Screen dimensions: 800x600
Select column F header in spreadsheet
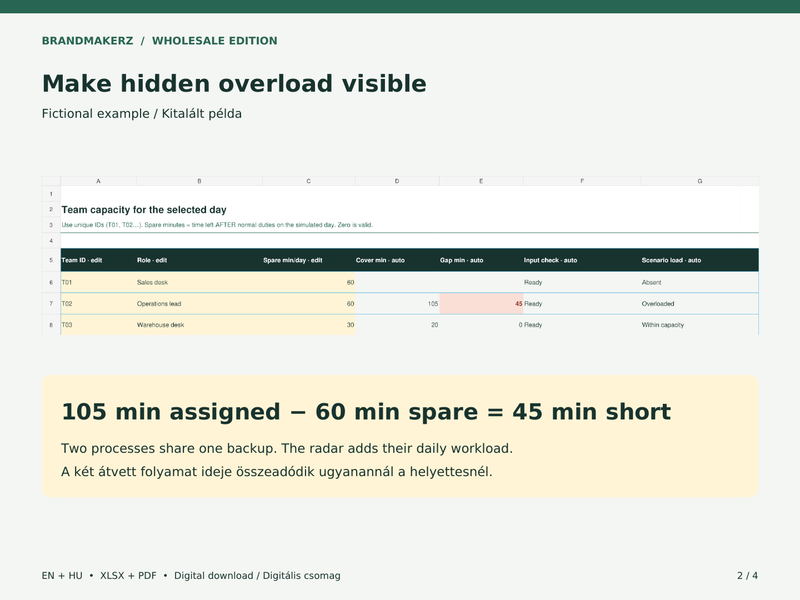pyautogui.click(x=582, y=181)
